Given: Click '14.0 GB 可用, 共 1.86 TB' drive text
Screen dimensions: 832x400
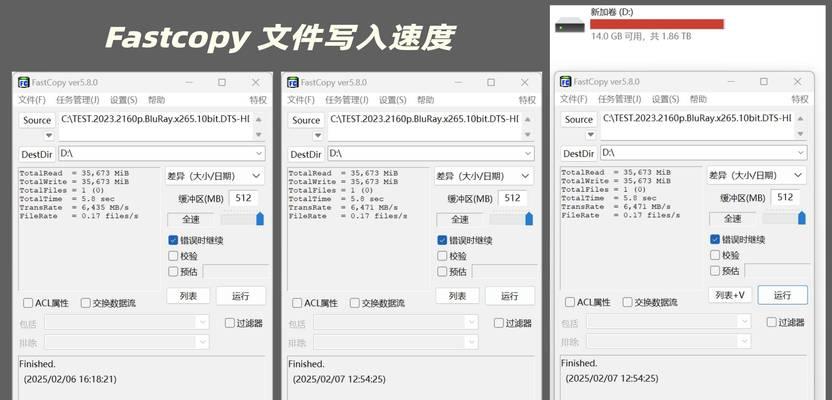Looking at the screenshot, I should click(x=642, y=37).
